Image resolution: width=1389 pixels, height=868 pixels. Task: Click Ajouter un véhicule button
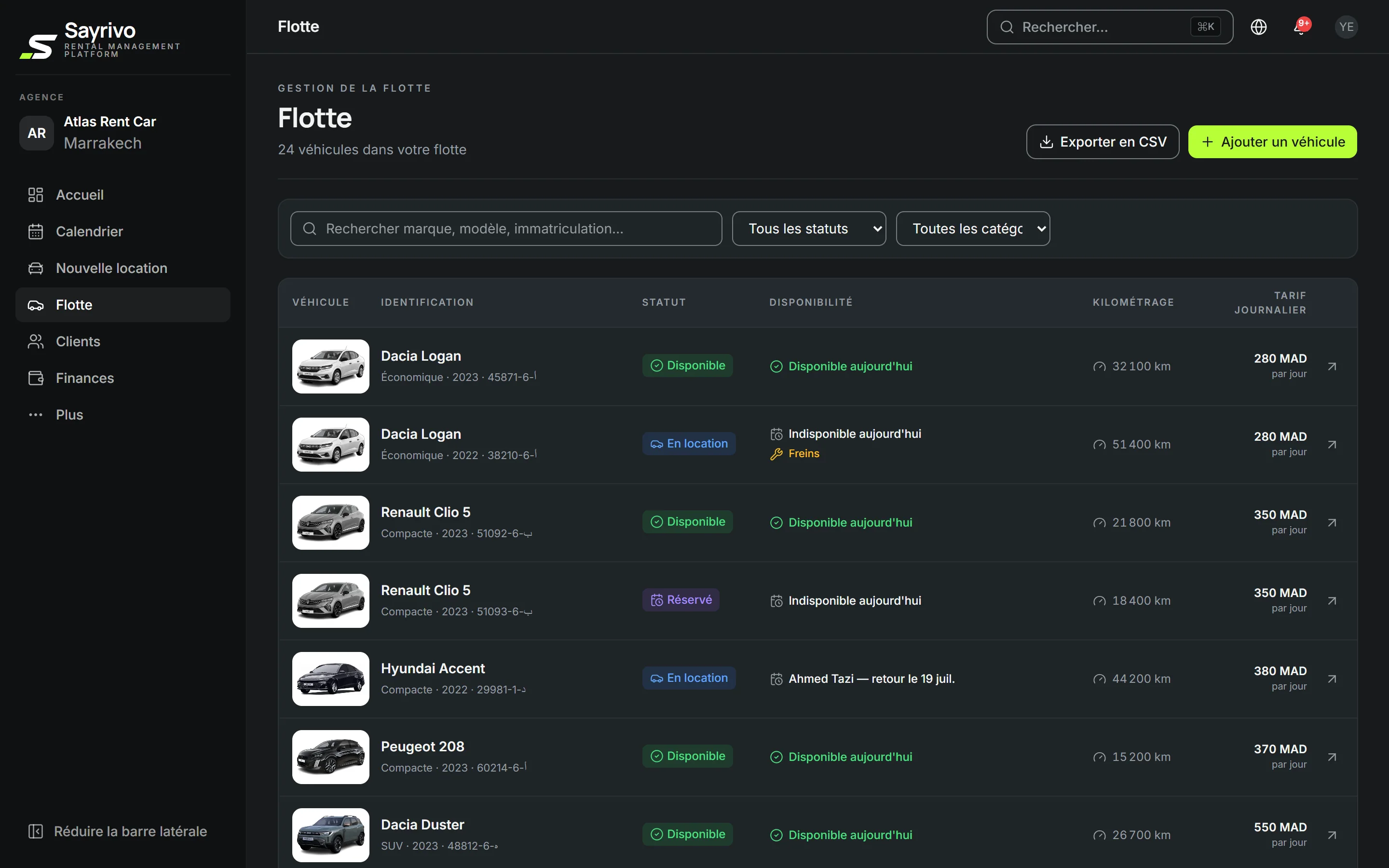click(x=1272, y=142)
